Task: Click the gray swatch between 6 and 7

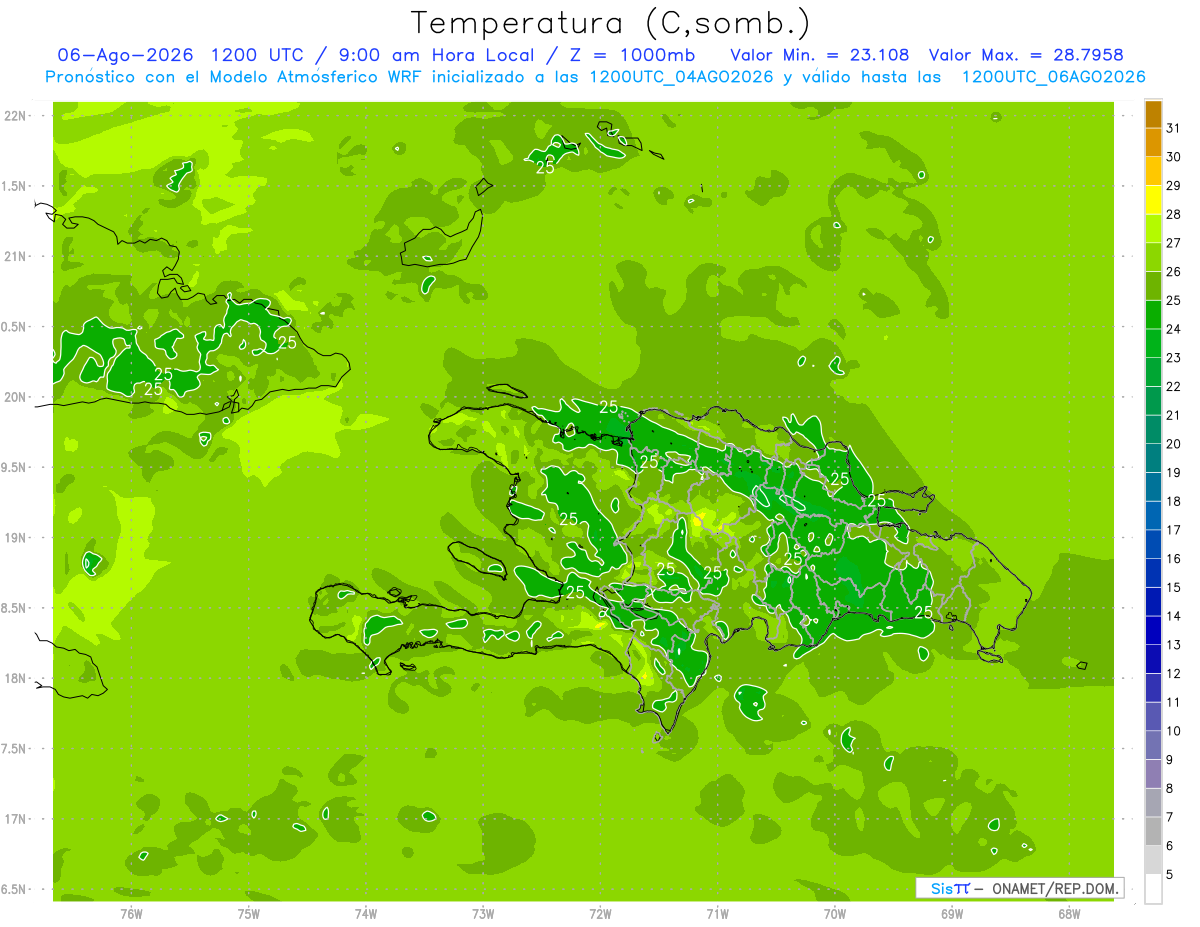Action: click(1153, 832)
